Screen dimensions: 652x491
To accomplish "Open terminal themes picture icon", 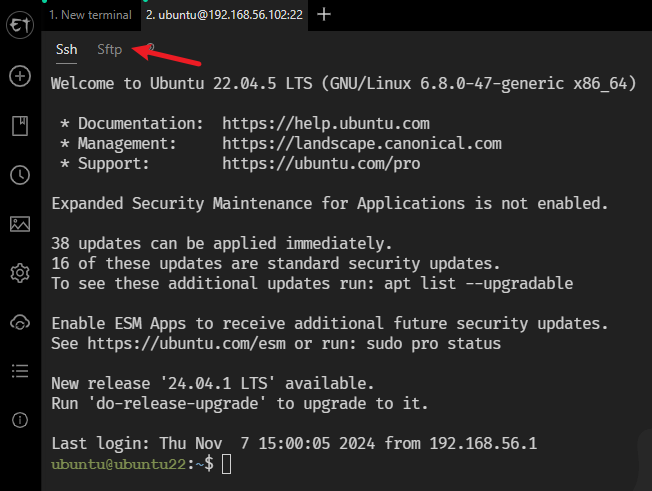I will pyautogui.click(x=20, y=224).
